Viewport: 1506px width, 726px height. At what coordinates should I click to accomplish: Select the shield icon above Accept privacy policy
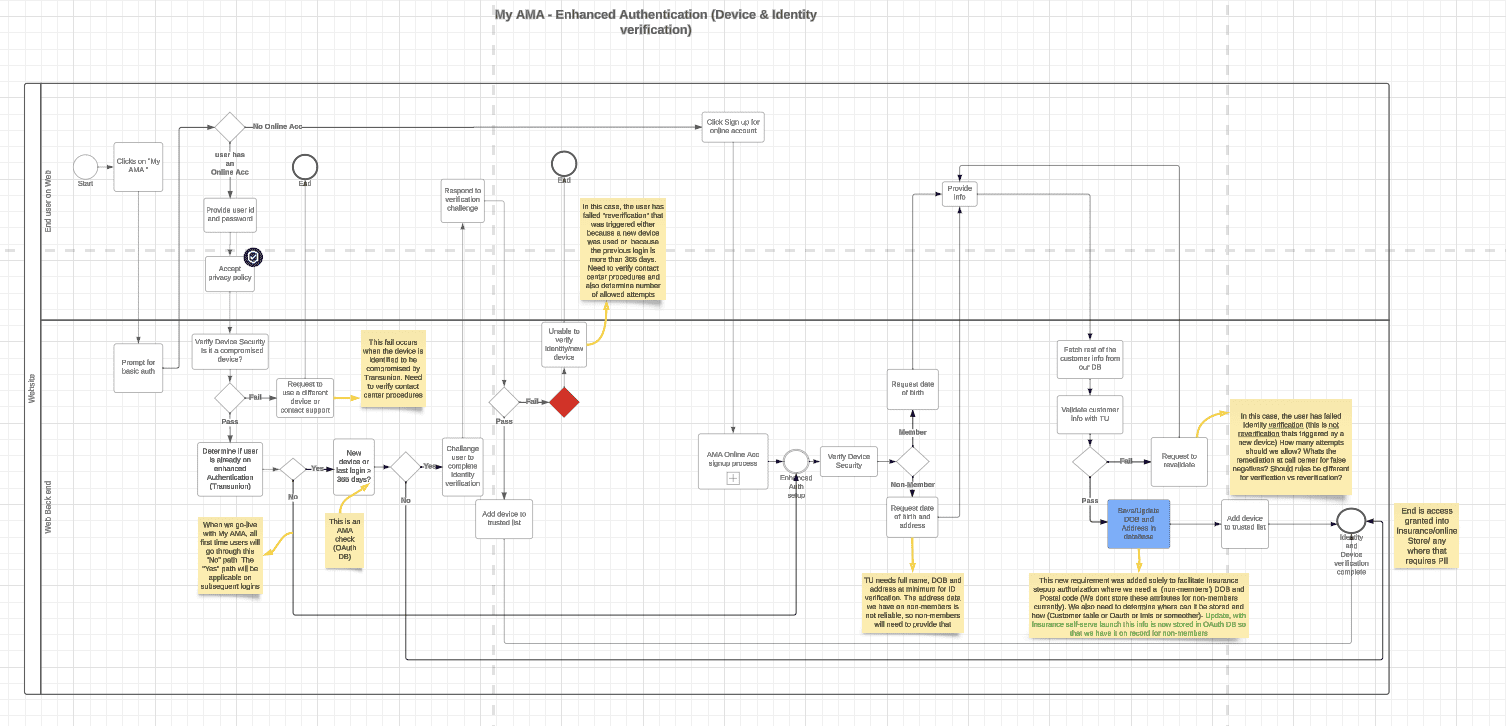(x=254, y=258)
